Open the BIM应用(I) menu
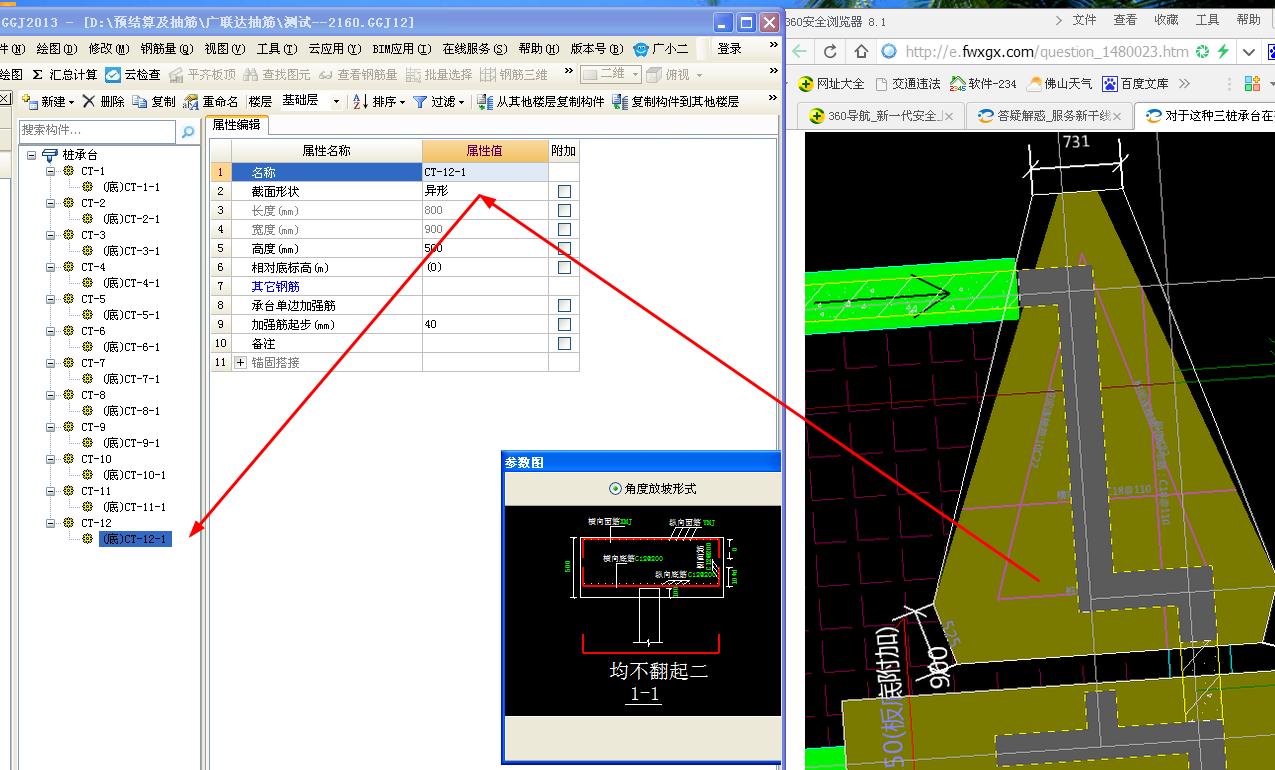This screenshot has height=770, width=1275. 402,48
